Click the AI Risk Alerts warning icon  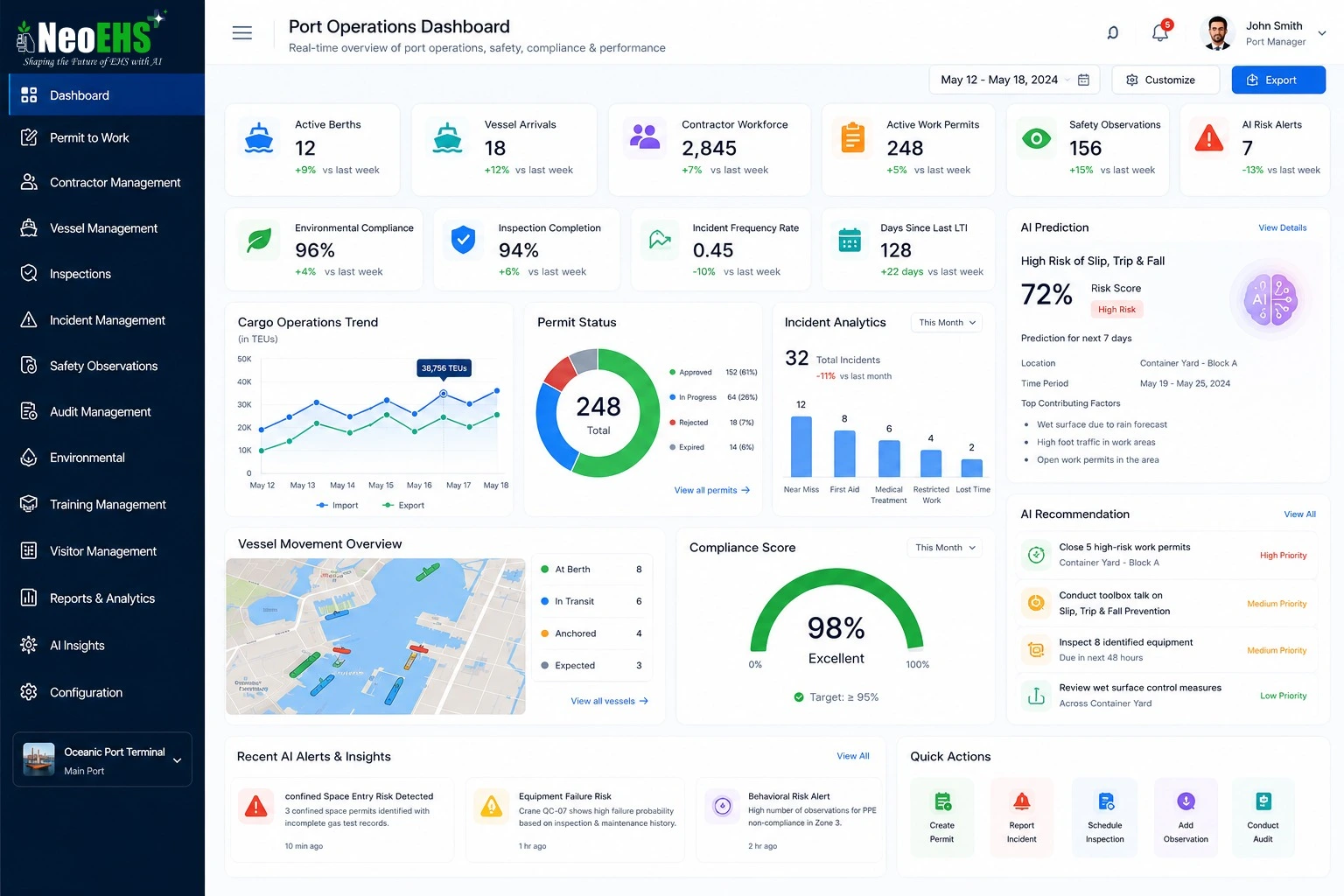[x=1208, y=137]
